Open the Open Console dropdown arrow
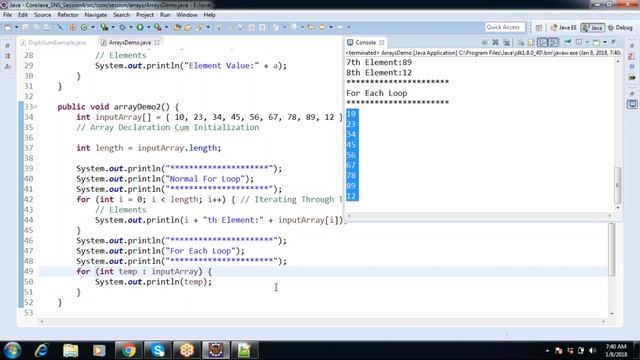This screenshot has height=360, width=640. (x=605, y=42)
